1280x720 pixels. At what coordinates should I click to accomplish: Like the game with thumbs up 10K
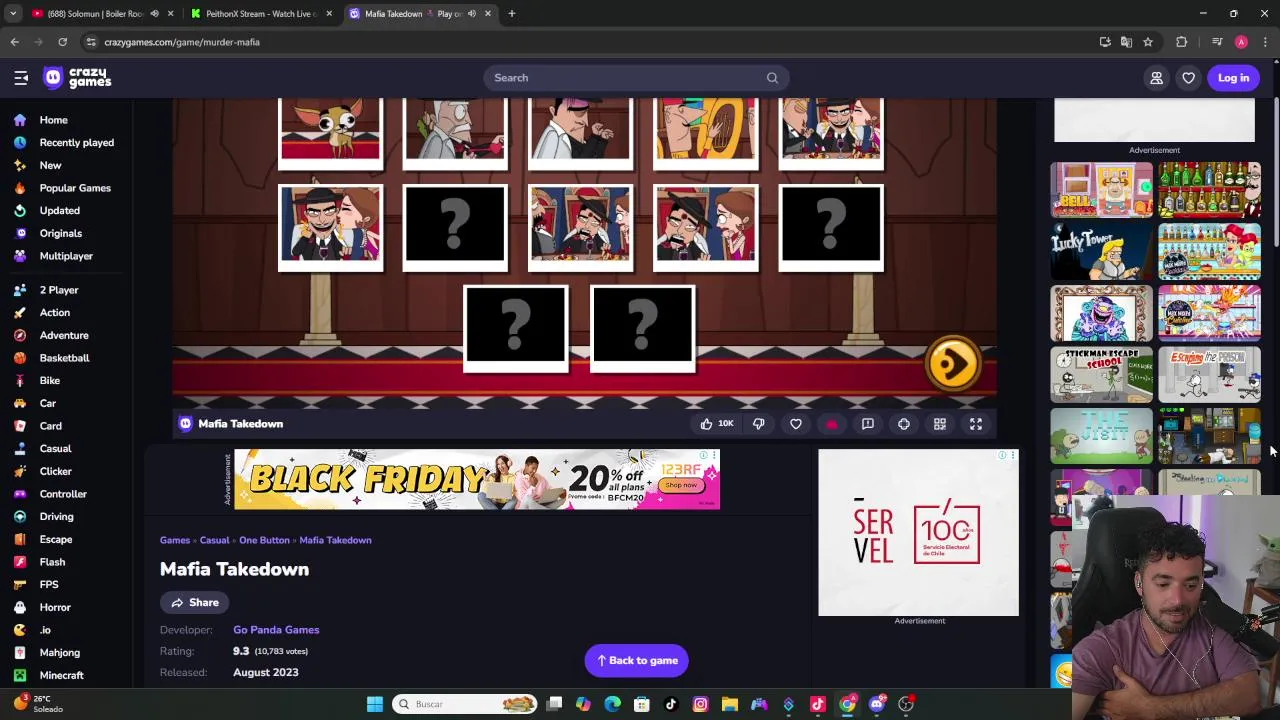[717, 424]
